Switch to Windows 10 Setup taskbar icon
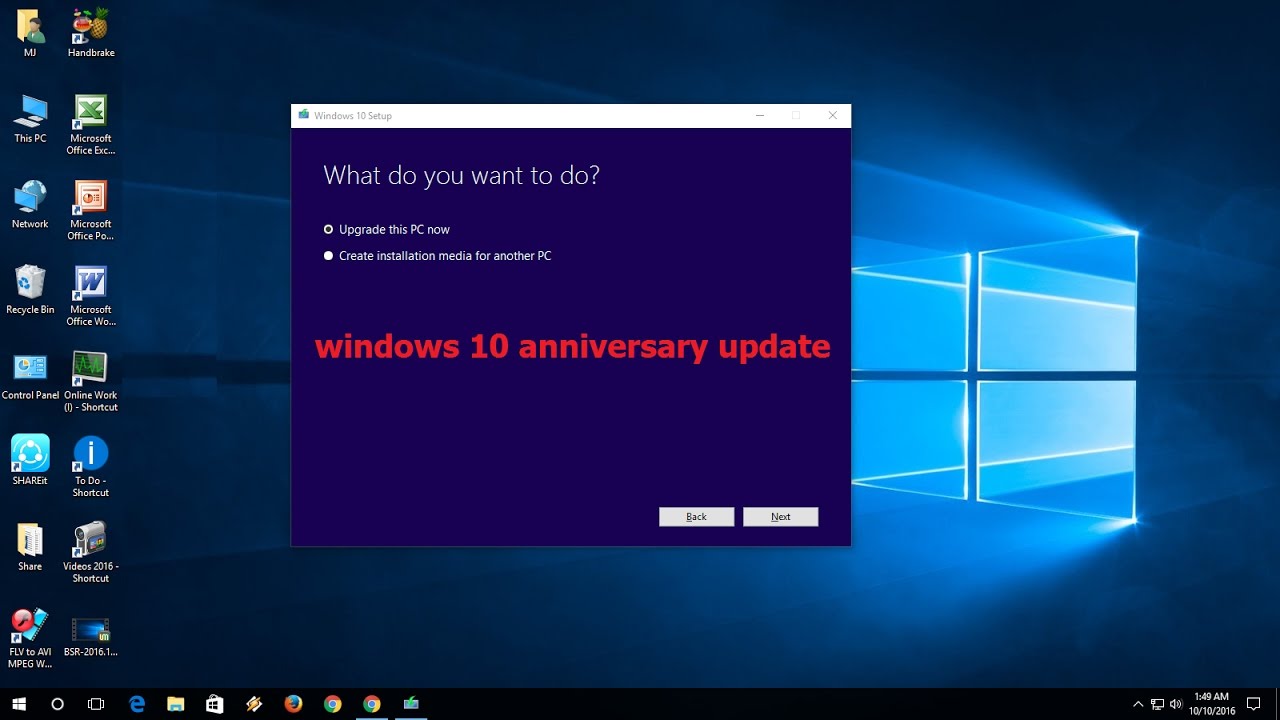This screenshot has height=720, width=1280. coord(411,704)
